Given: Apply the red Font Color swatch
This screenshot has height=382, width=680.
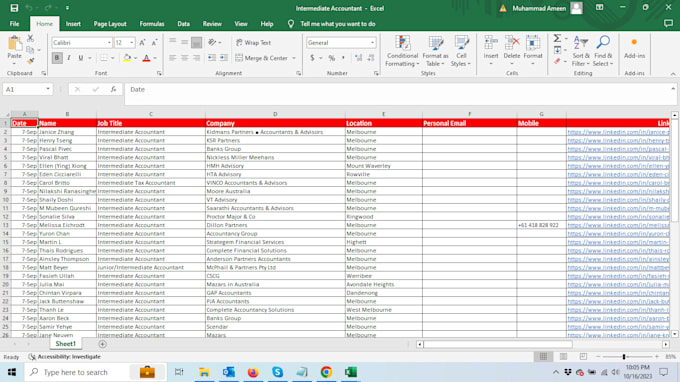Looking at the screenshot, I should pyautogui.click(x=147, y=58).
